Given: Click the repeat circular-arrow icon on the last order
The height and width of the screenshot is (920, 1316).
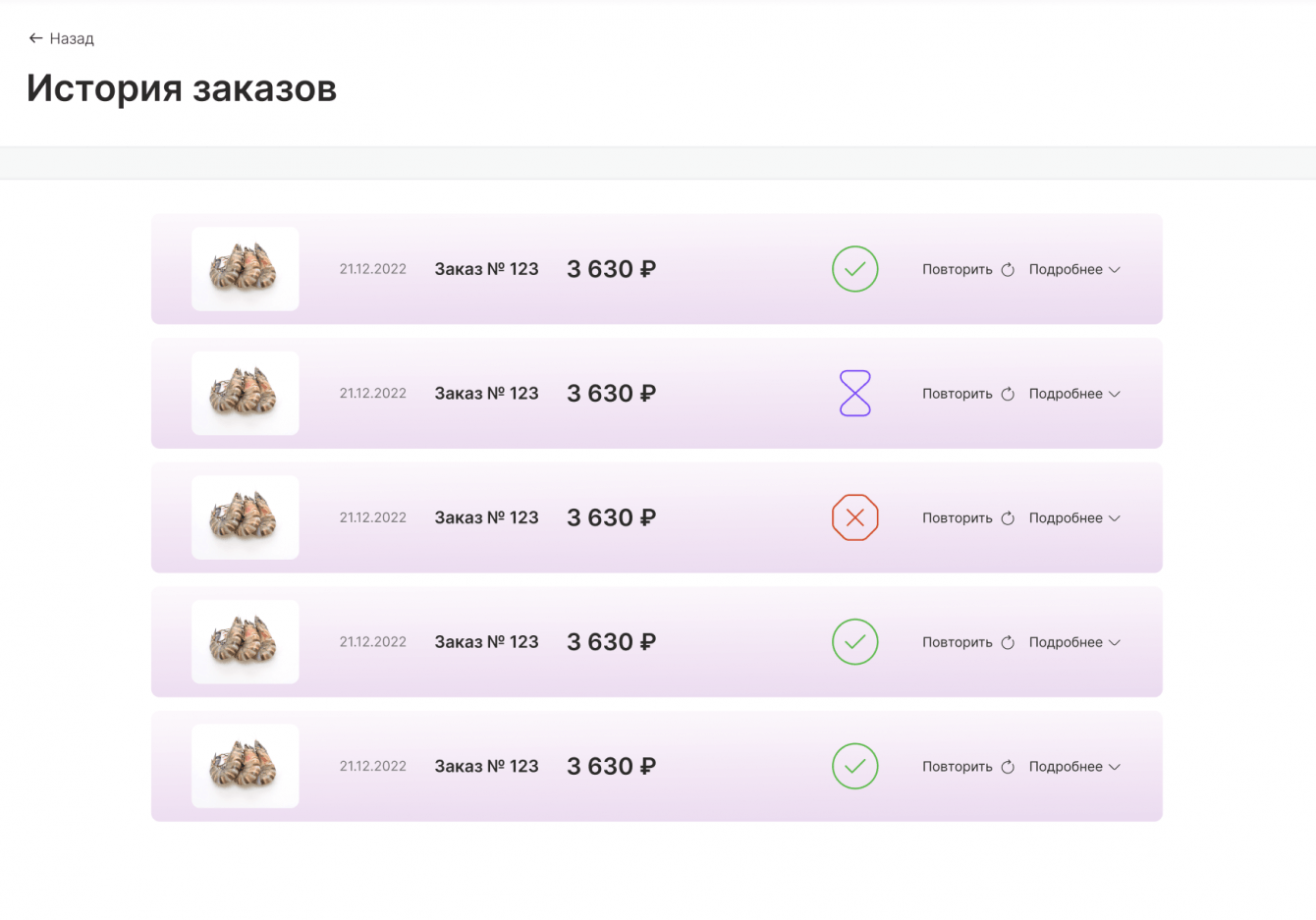Looking at the screenshot, I should [x=1008, y=767].
